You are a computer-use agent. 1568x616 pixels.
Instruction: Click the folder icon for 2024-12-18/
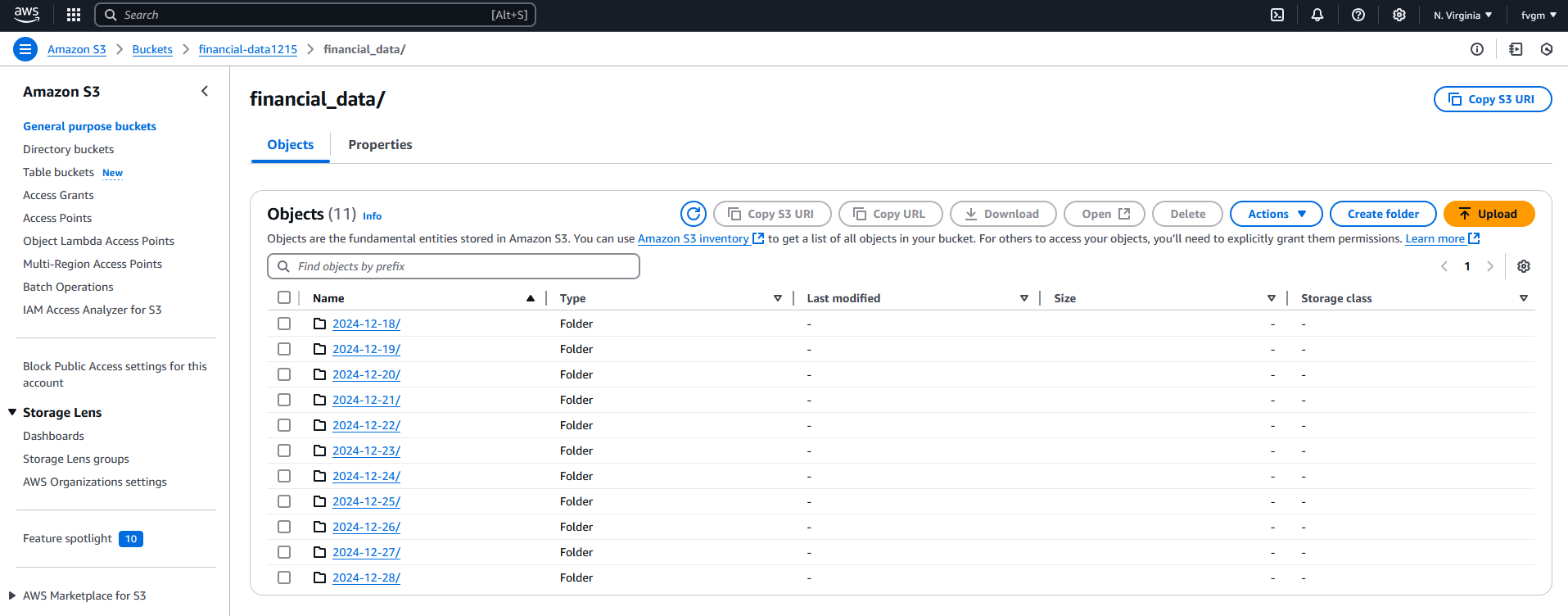click(x=320, y=324)
